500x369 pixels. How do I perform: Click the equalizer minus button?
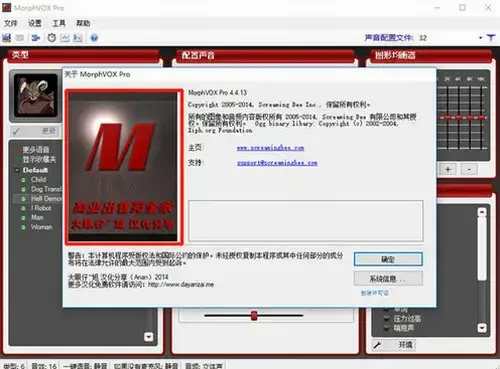(x=469, y=169)
